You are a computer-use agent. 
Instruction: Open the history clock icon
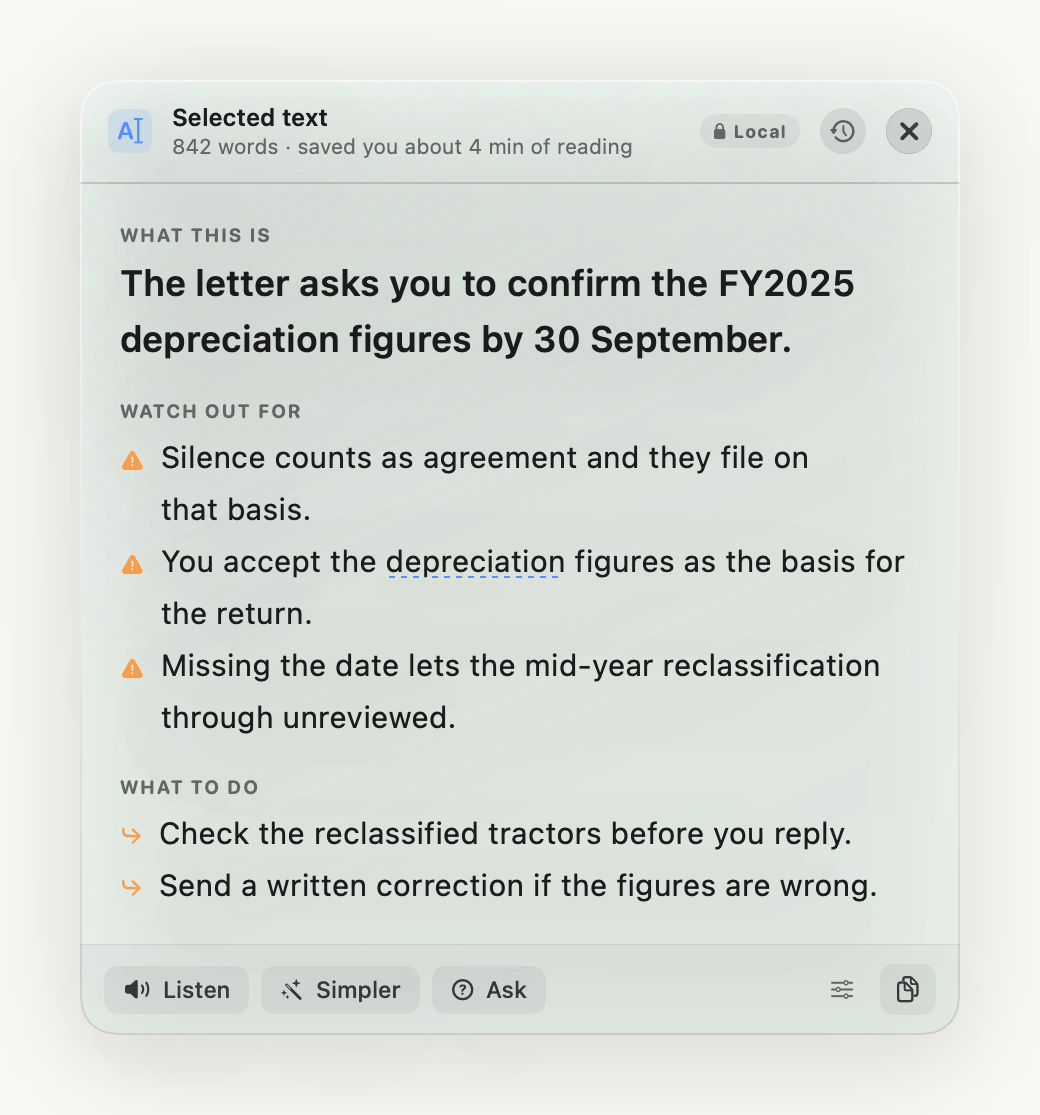coord(842,131)
